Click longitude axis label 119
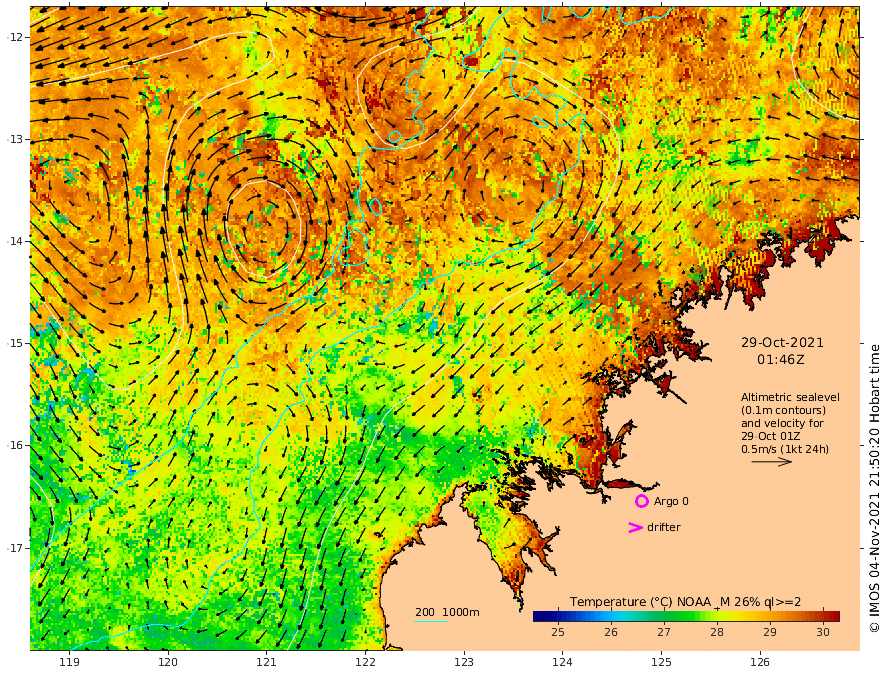This screenshot has width=880, height=680. coord(69,662)
